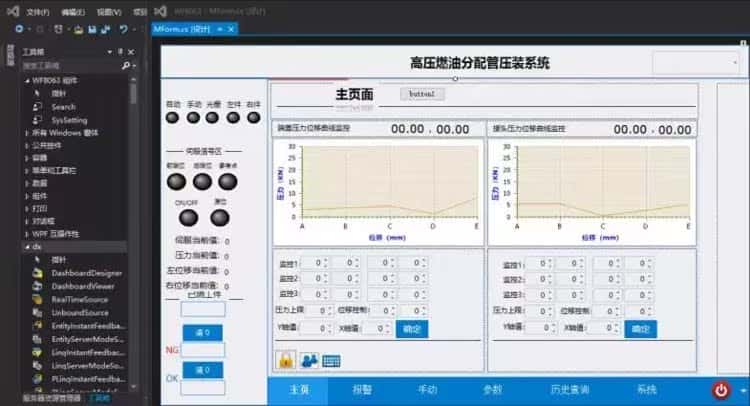Expand the 公共控件 toolbox group
Screen dimensions: 750x406
(x=27, y=145)
